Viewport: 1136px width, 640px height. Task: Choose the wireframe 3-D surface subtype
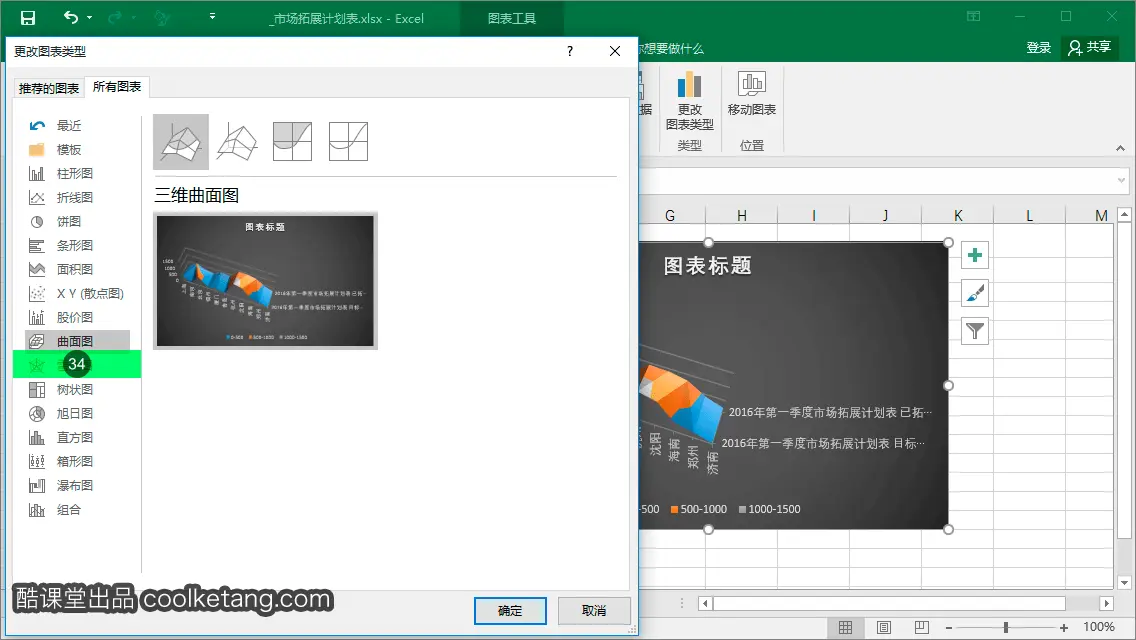[x=237, y=141]
